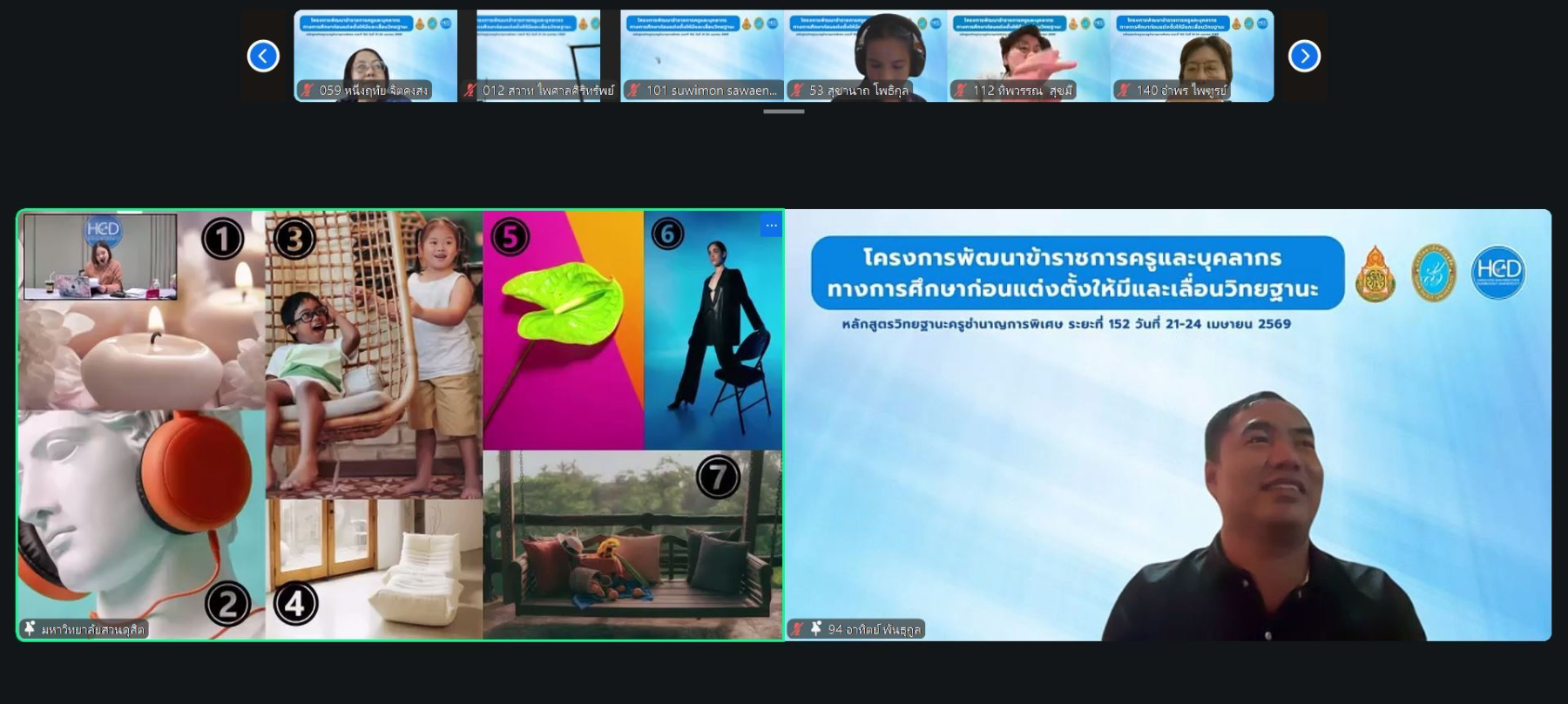The height and width of the screenshot is (704, 1568).
Task: Click the name label of participant 94
Action: (874, 629)
